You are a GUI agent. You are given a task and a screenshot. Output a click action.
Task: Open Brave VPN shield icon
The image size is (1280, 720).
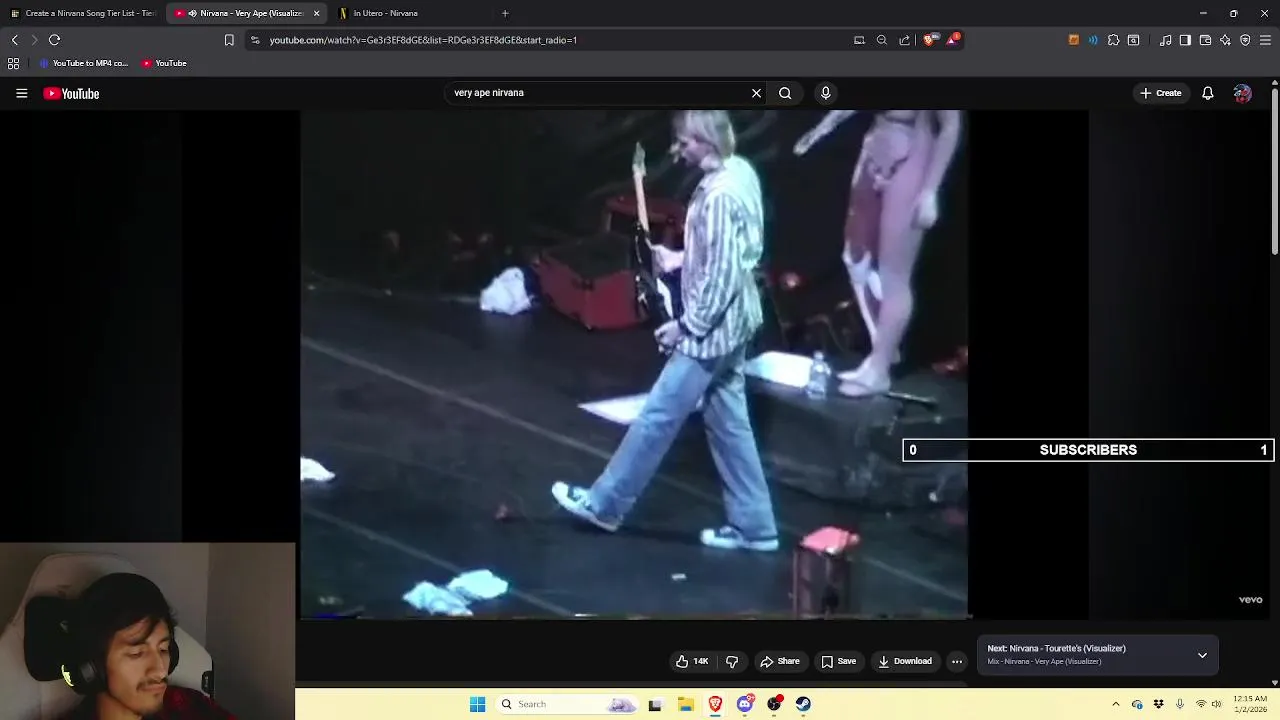[1245, 40]
